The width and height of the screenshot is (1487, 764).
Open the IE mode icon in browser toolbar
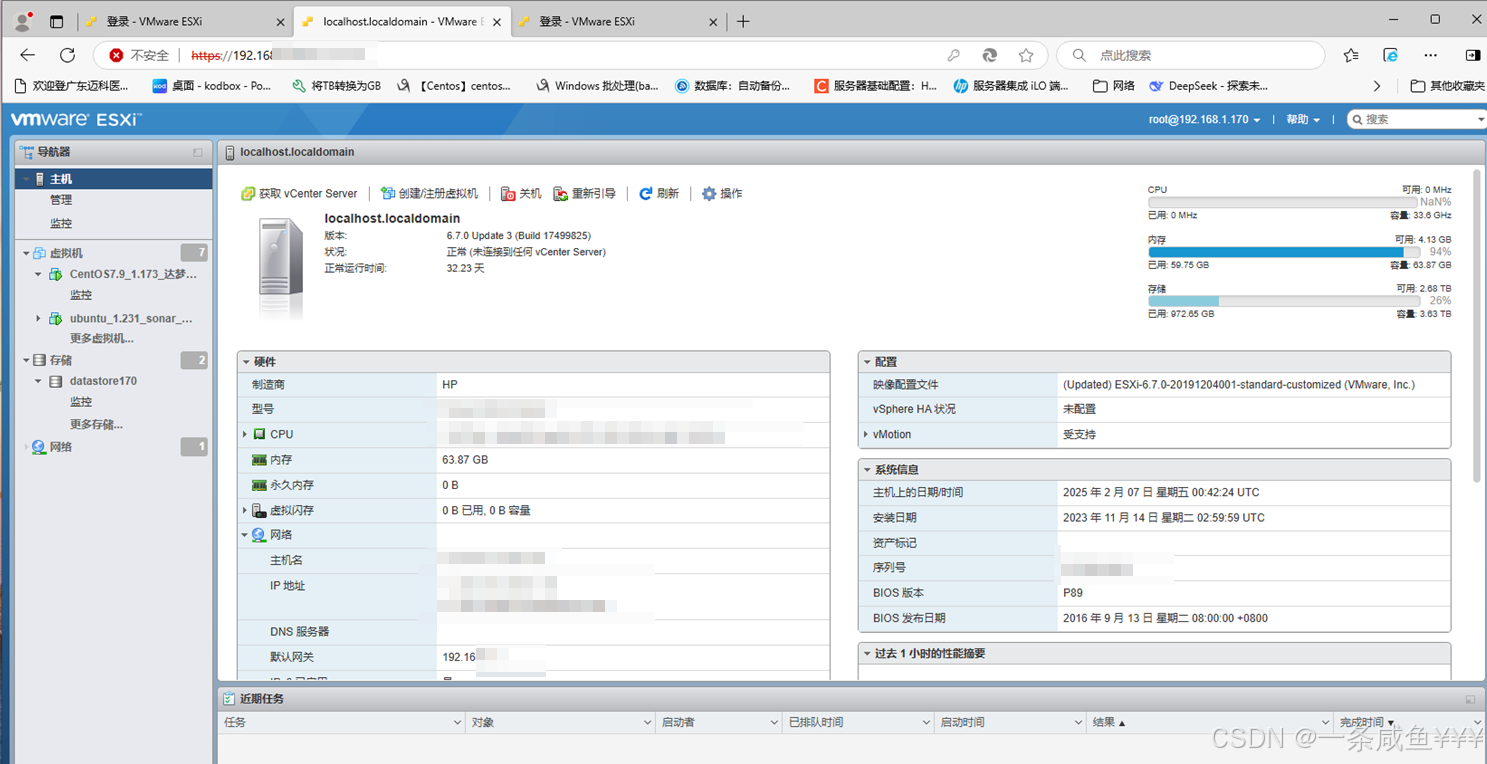pyautogui.click(x=1390, y=55)
